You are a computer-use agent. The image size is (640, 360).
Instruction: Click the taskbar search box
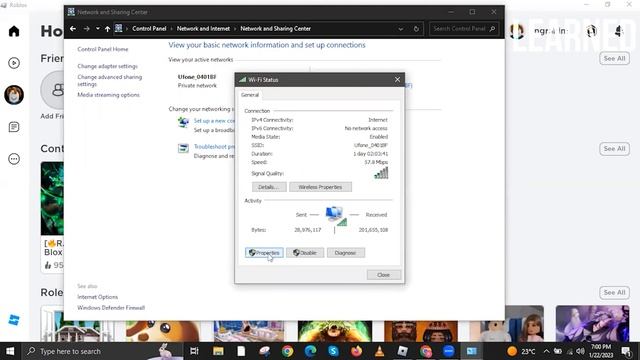(x=102, y=351)
